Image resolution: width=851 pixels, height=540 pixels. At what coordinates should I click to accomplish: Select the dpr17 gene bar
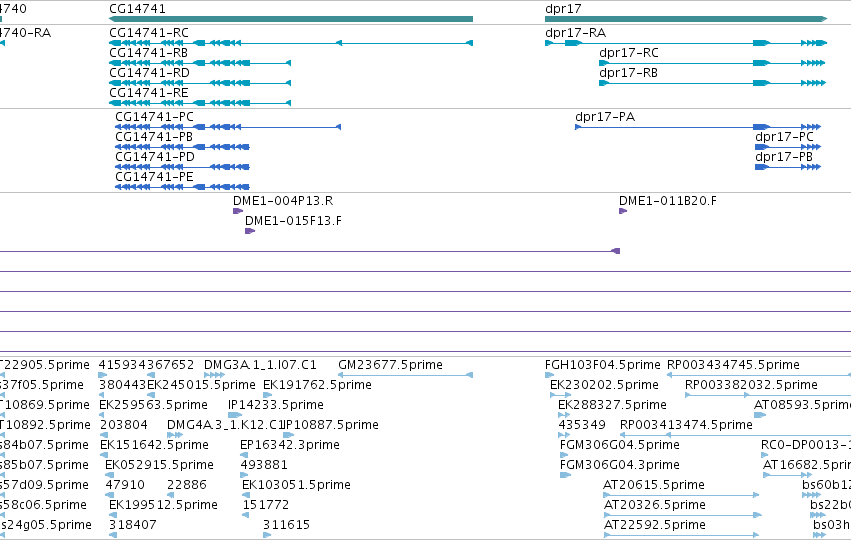(x=686, y=19)
